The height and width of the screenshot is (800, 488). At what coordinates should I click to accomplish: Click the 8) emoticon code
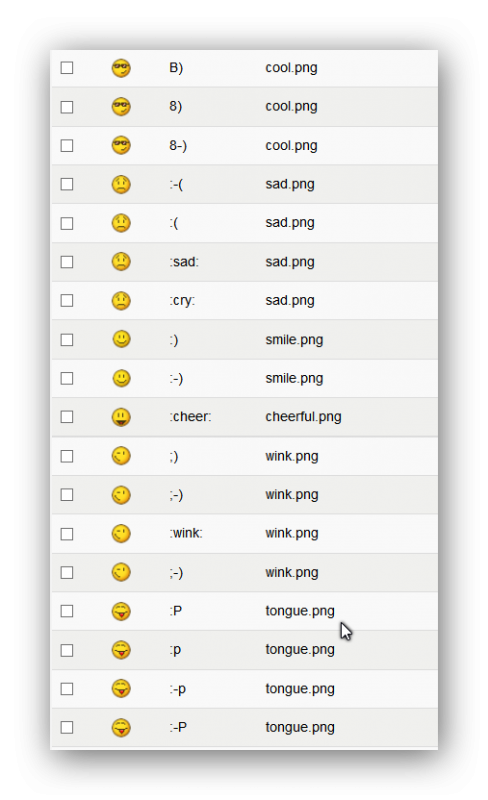pos(176,106)
